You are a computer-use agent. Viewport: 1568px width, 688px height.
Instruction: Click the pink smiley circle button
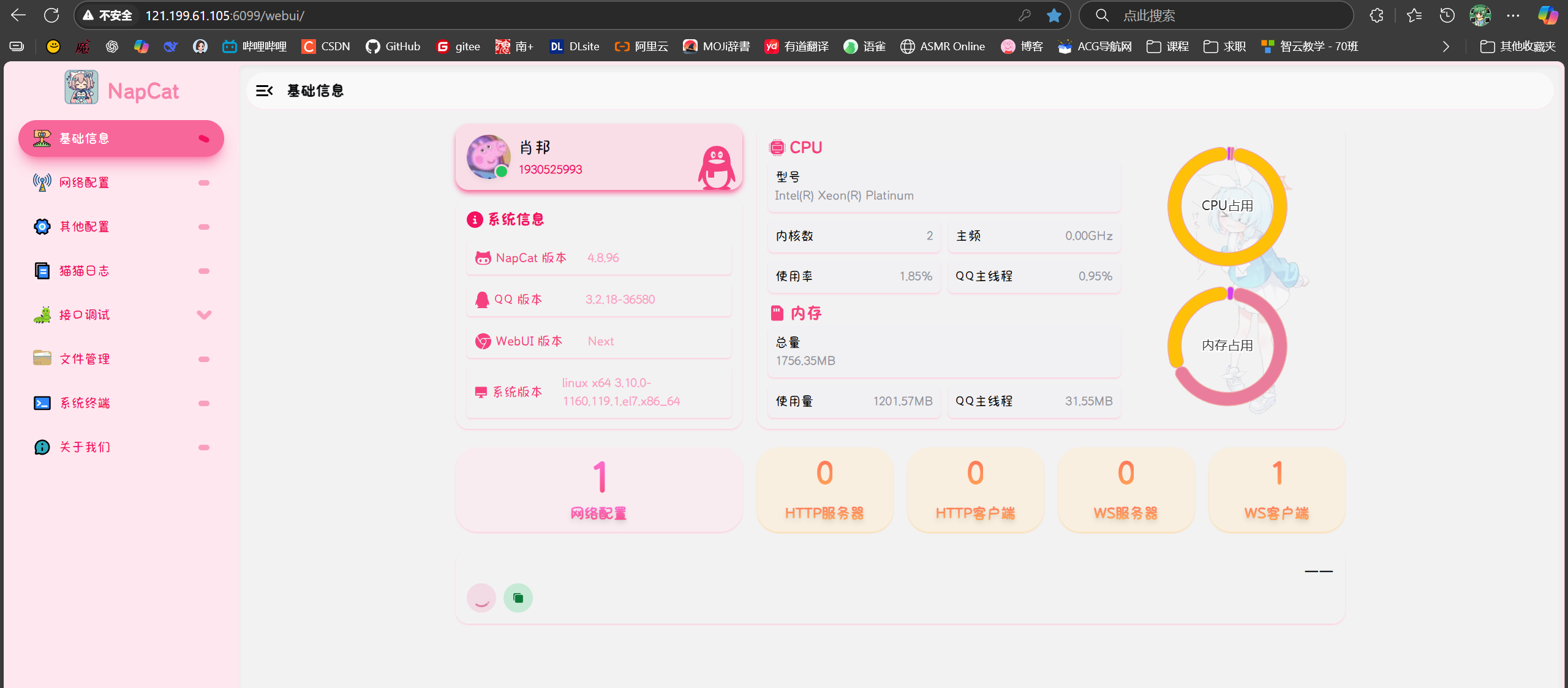click(481, 597)
